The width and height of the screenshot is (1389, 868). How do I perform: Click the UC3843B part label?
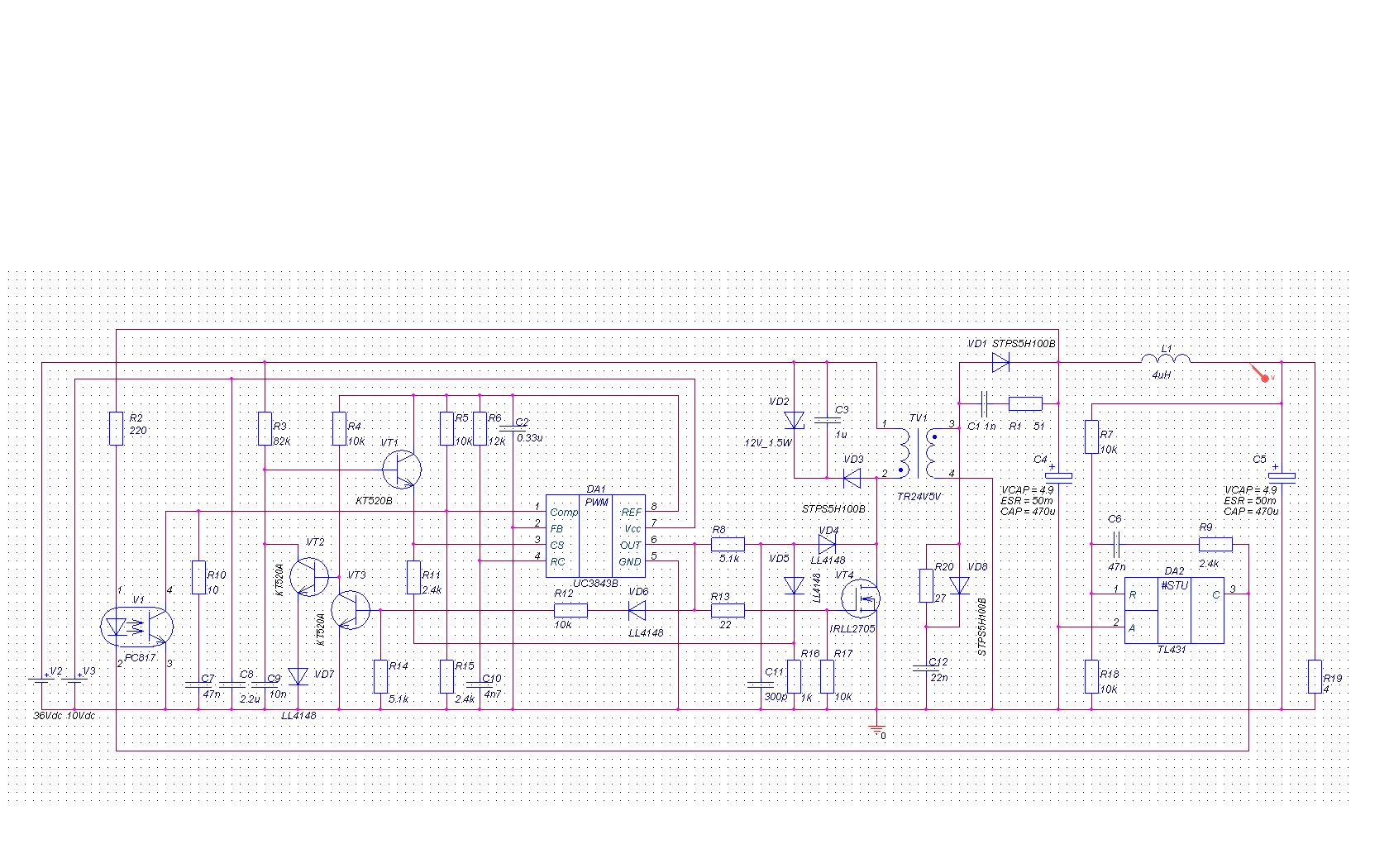tap(595, 583)
